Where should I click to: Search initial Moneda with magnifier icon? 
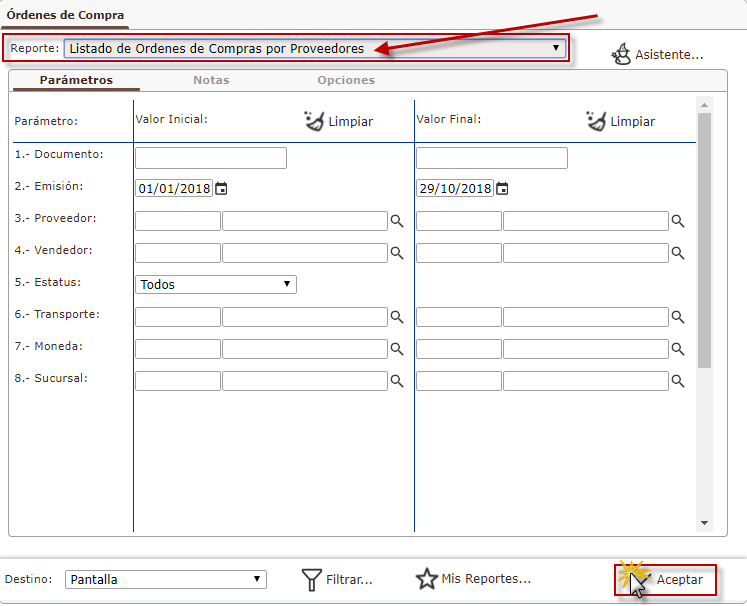[x=397, y=349]
